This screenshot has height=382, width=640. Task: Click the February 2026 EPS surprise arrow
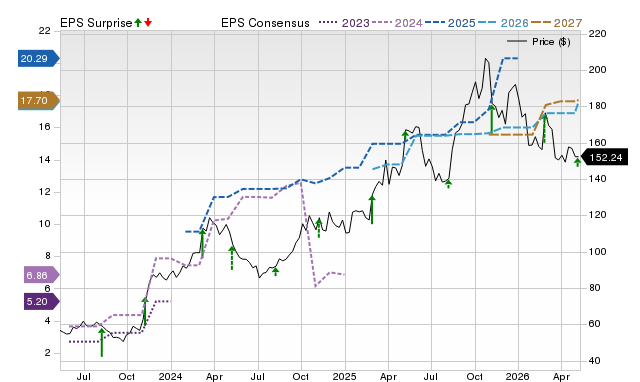[544, 129]
